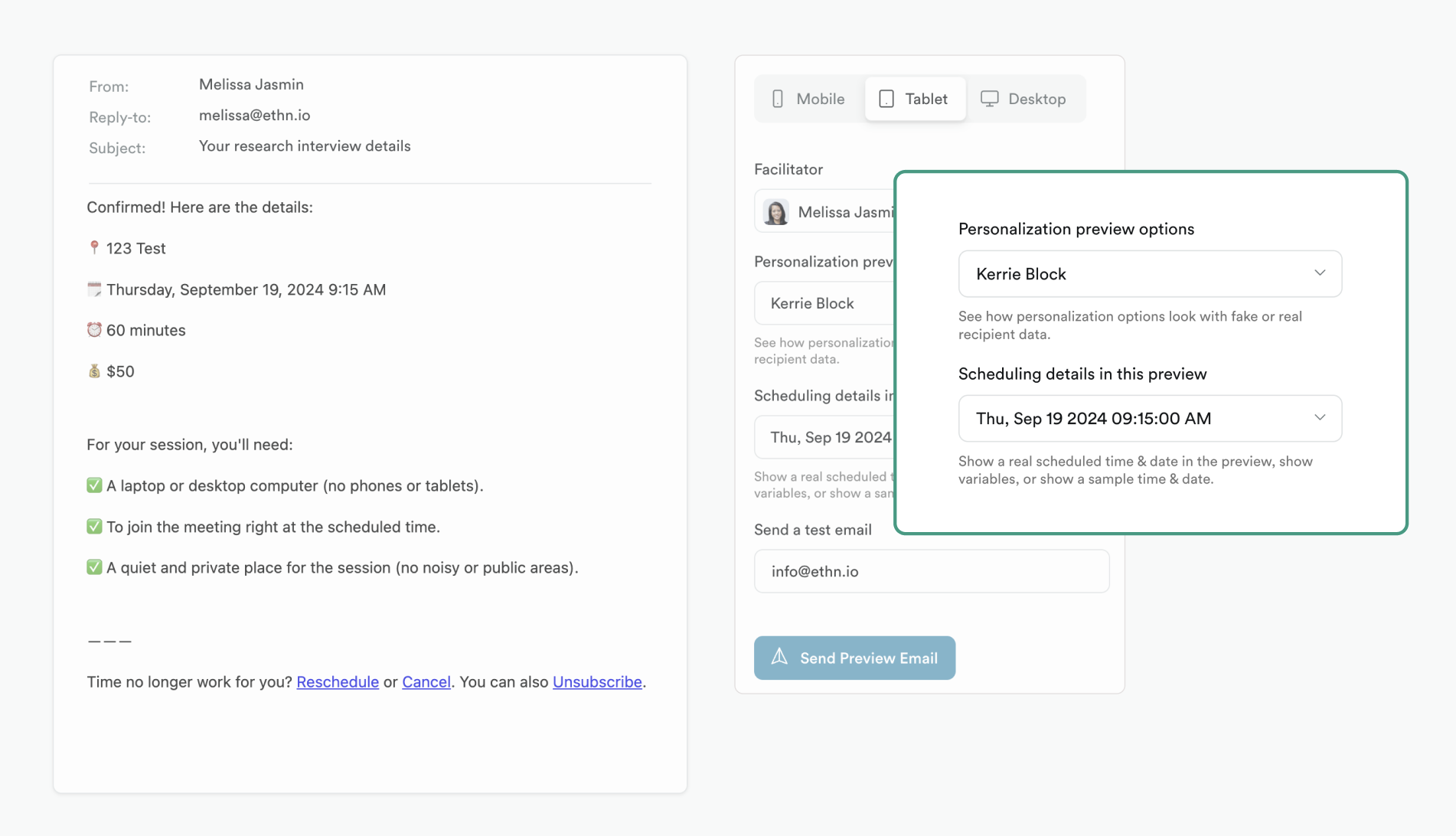
Task: Click the desktop monitor icon
Action: [x=990, y=99]
